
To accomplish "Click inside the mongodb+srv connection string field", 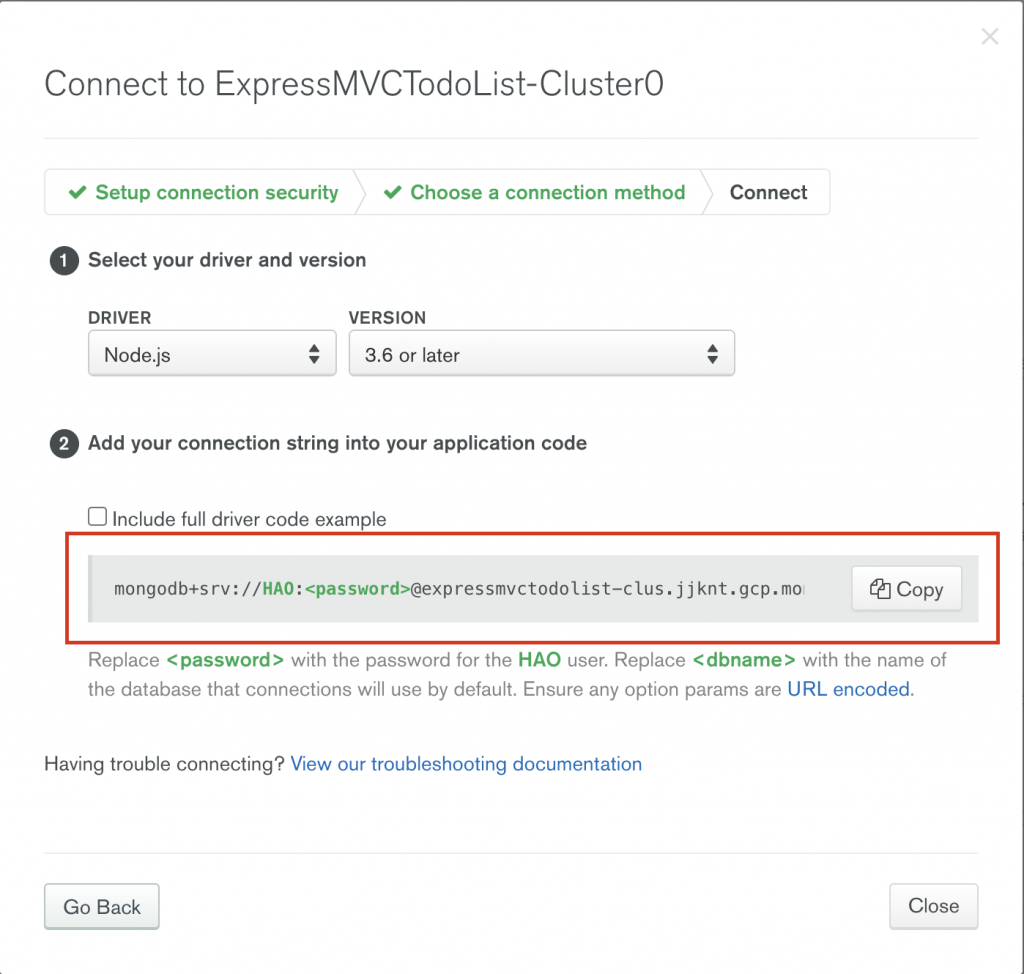I will click(x=460, y=589).
